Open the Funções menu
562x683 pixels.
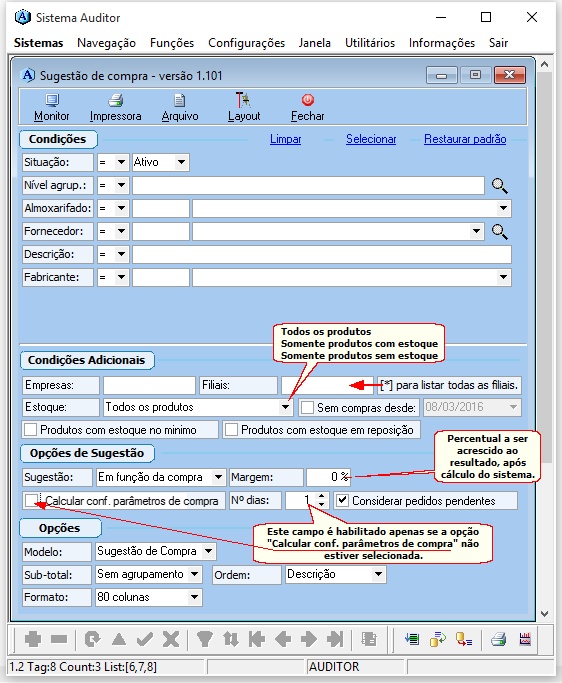tap(172, 43)
